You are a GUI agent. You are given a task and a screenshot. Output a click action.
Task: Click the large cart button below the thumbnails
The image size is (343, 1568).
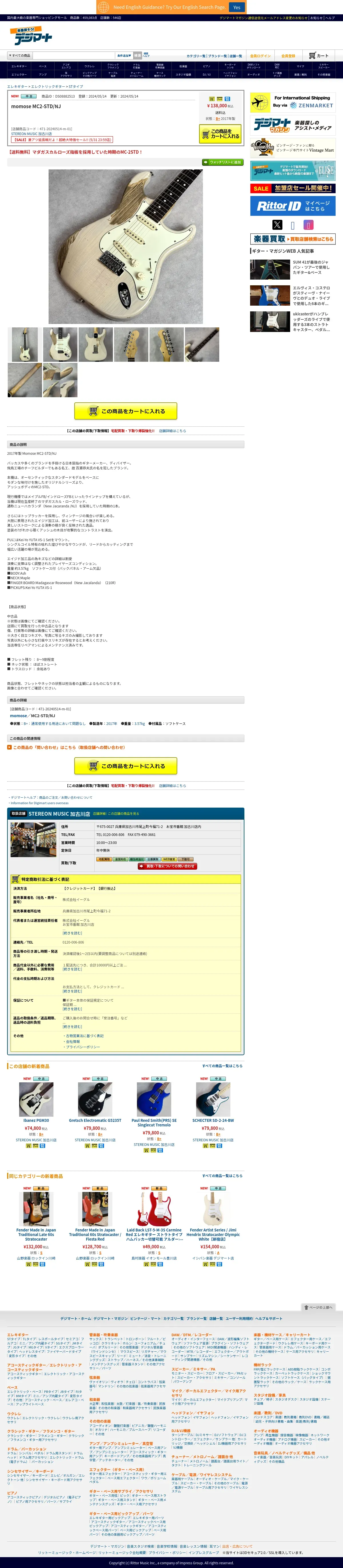(x=126, y=411)
